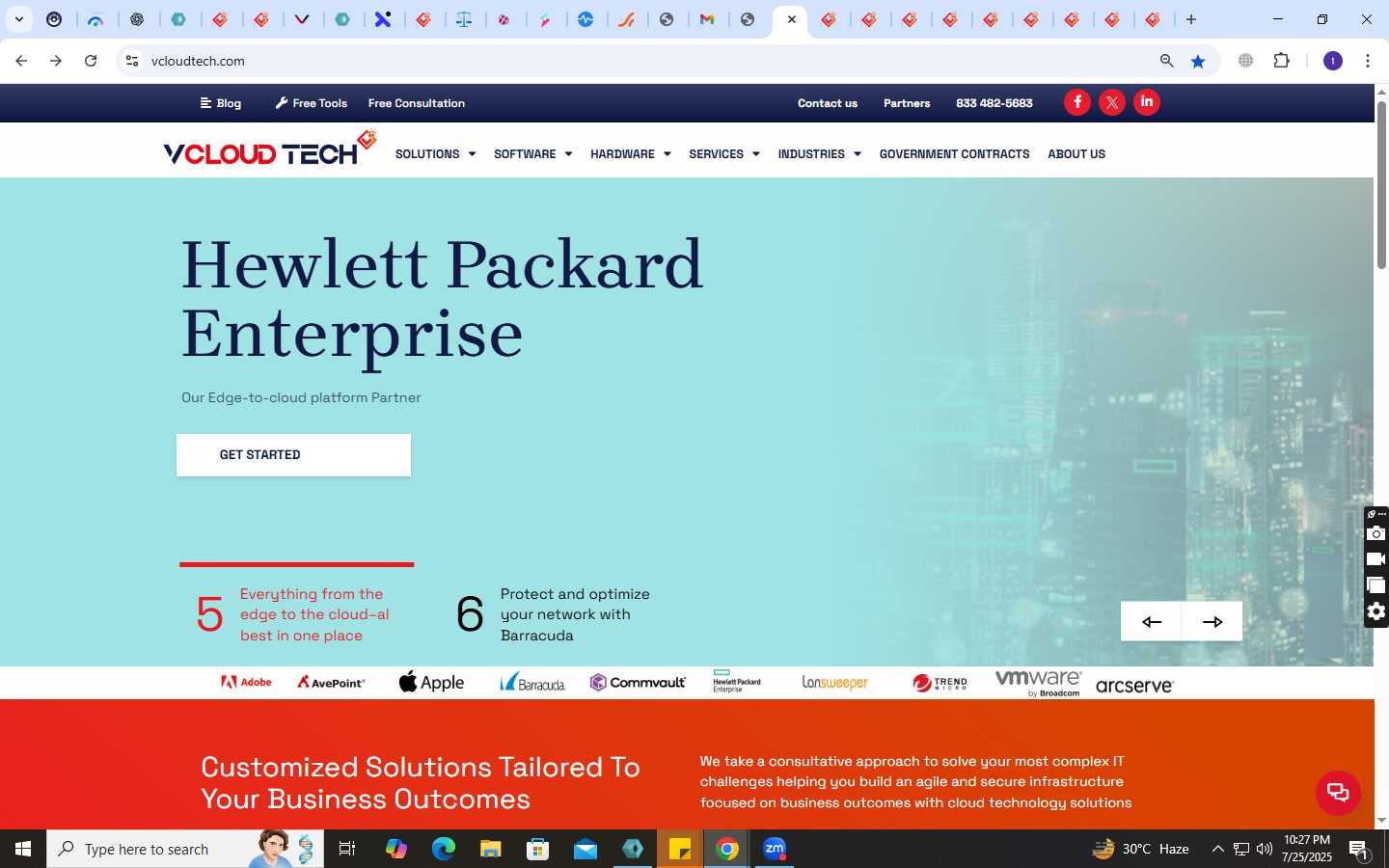
Task: Open the Facebook social icon
Action: (x=1077, y=102)
